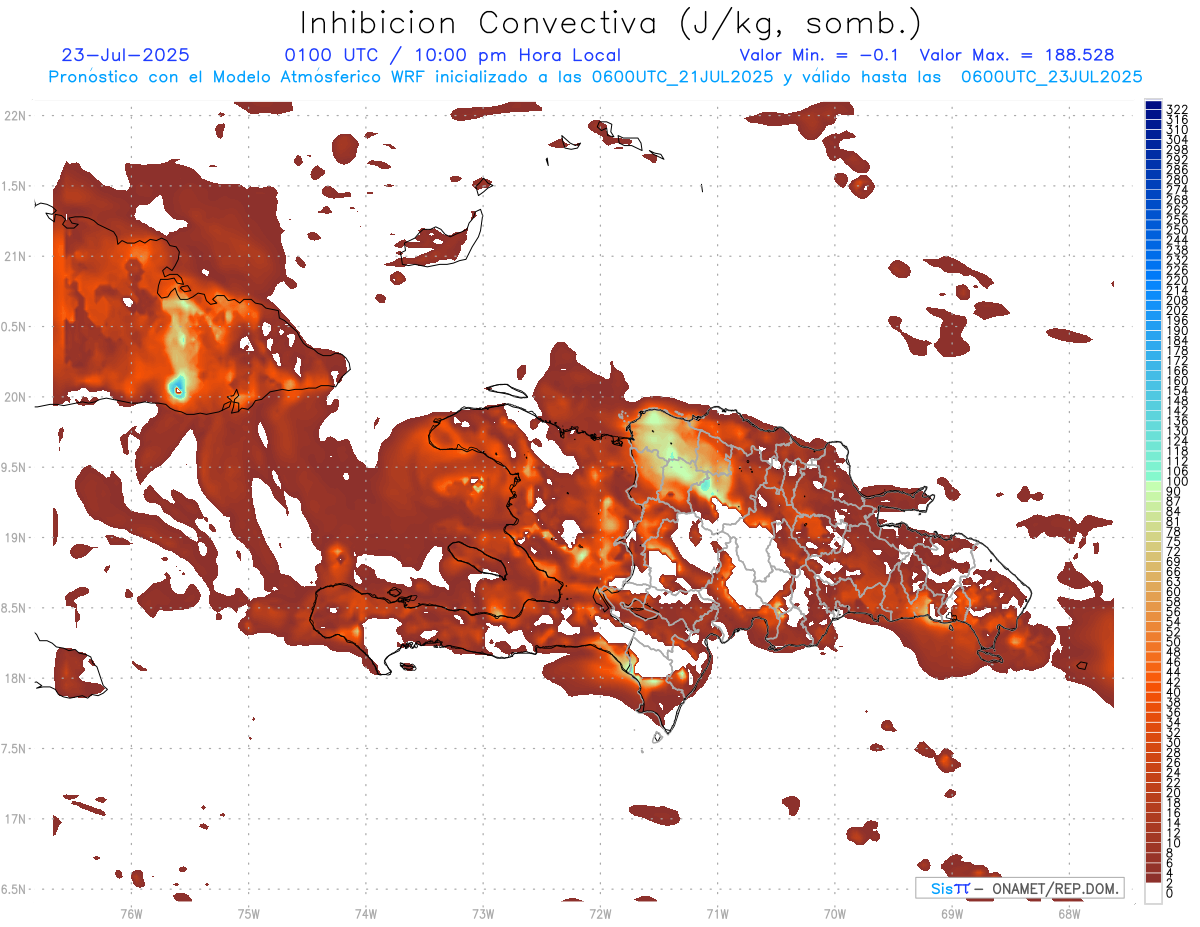Click the 'SisTT' logo text
The image size is (1200, 927).
click(950, 888)
